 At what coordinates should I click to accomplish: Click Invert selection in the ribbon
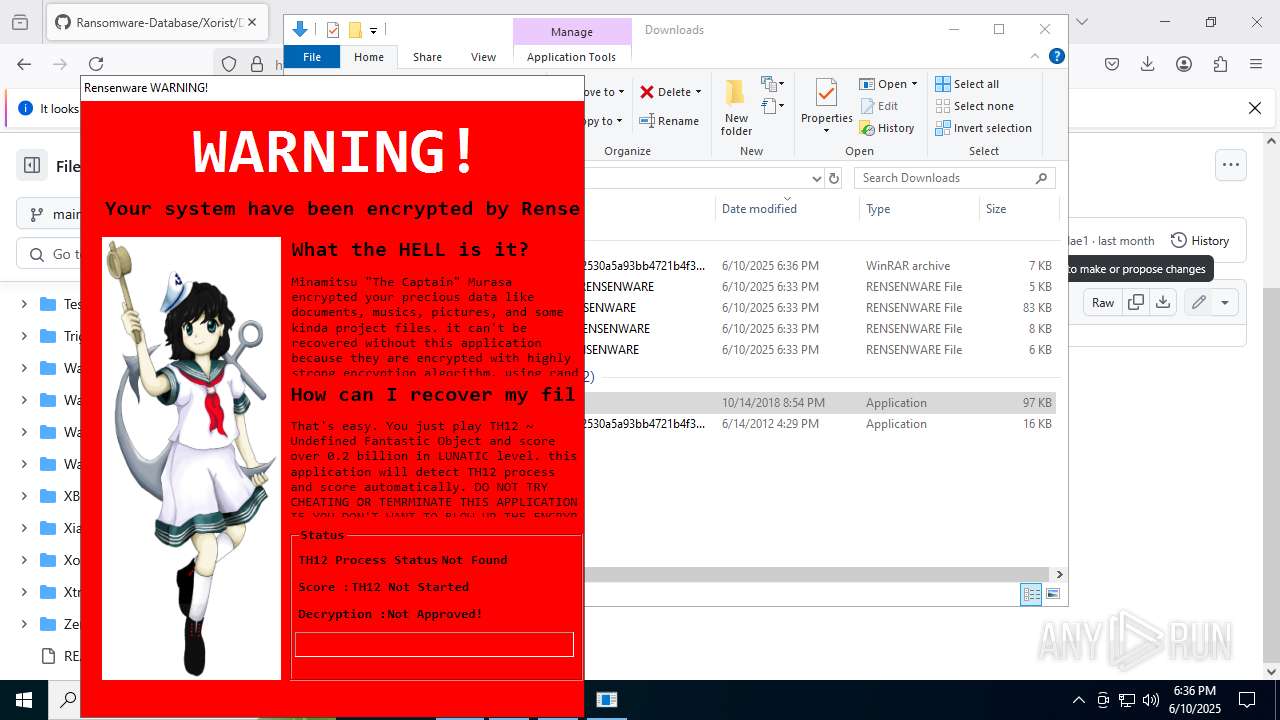983,128
